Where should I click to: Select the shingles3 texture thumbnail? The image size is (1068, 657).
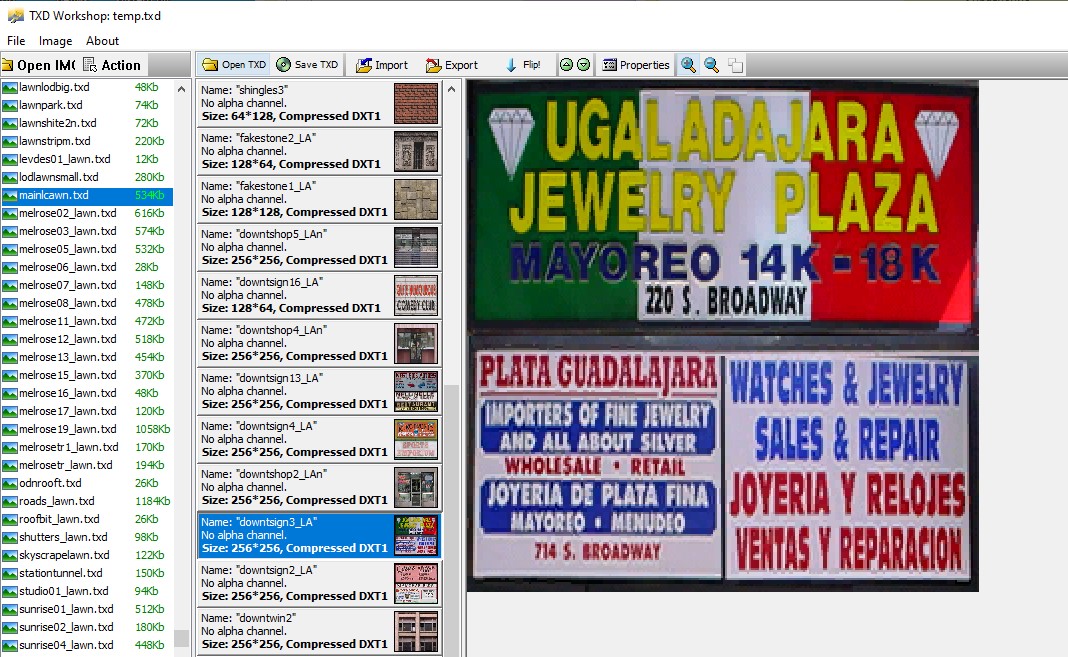pyautogui.click(x=415, y=103)
